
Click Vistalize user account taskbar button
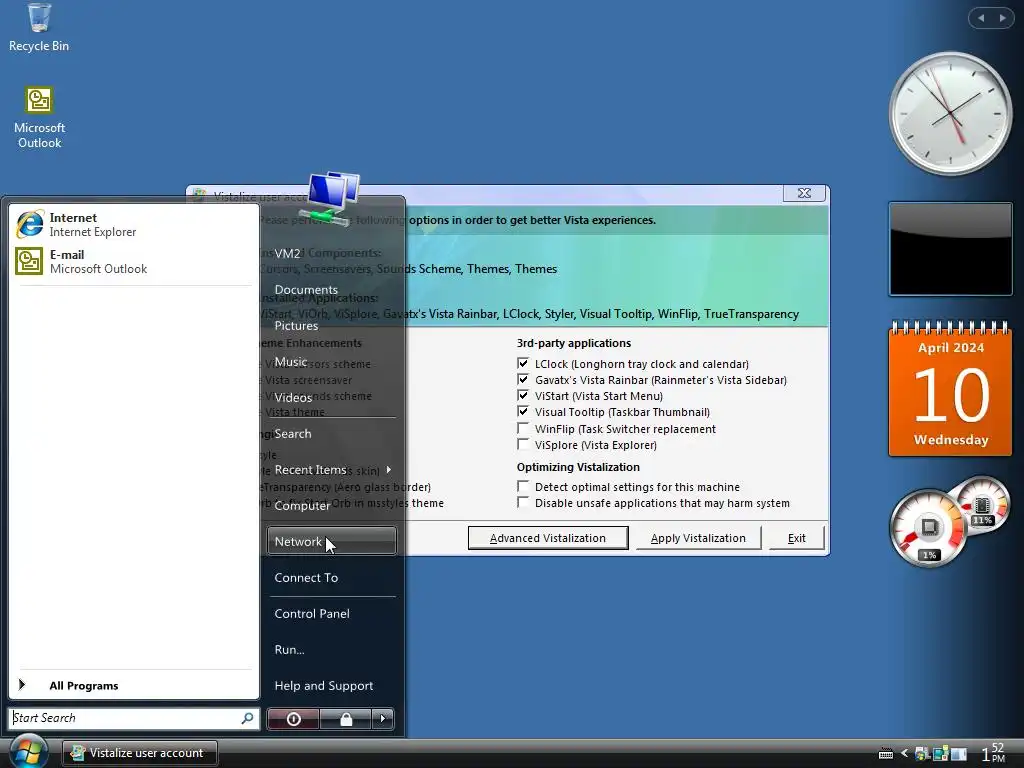pos(140,753)
